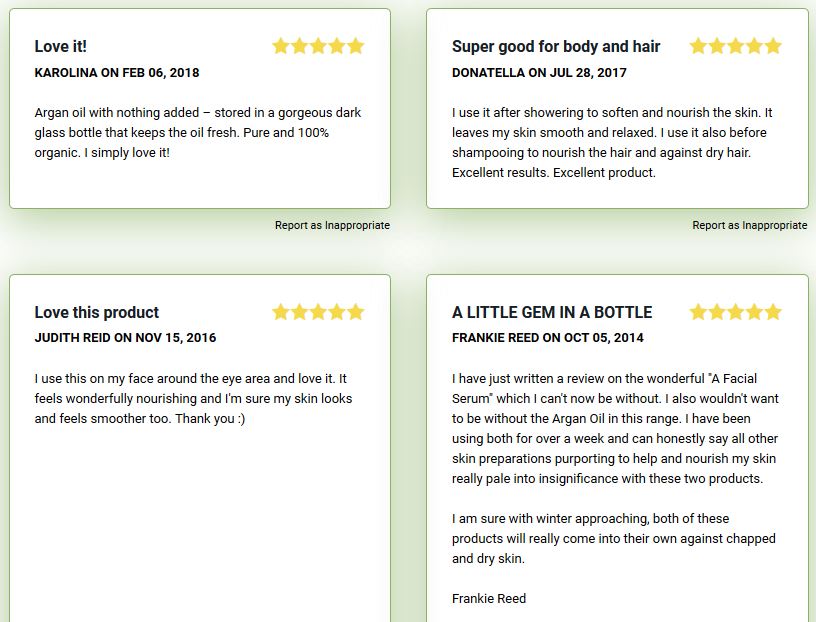Viewport: 816px width, 622px height.
Task: Report Karolina's review as inappropriate
Action: click(x=332, y=225)
